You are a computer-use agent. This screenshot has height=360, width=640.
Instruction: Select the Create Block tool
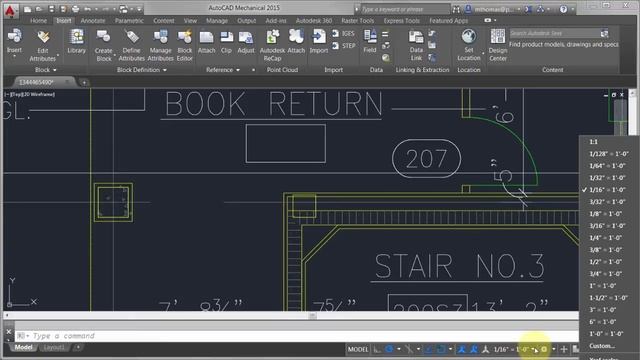tap(103, 46)
